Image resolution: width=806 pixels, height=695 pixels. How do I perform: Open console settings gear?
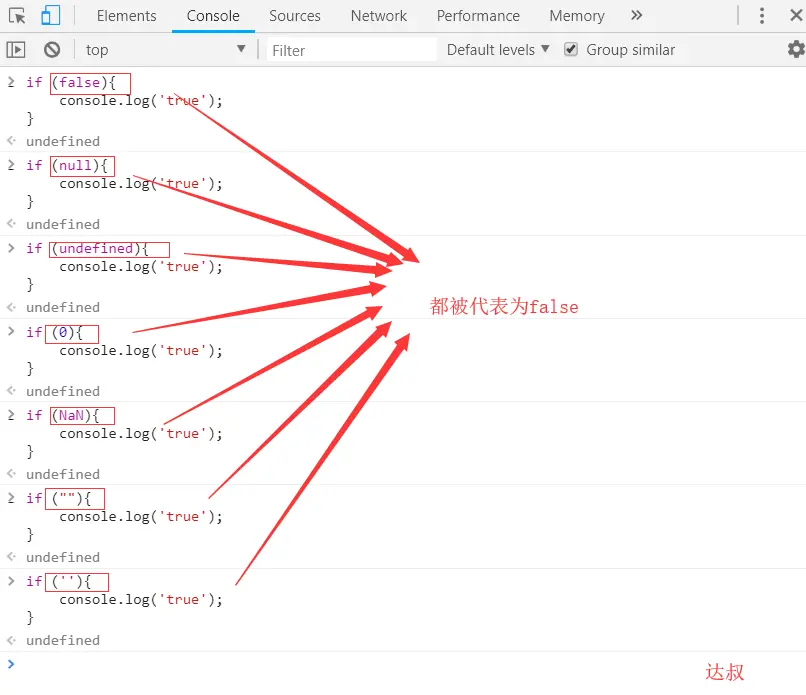point(796,49)
